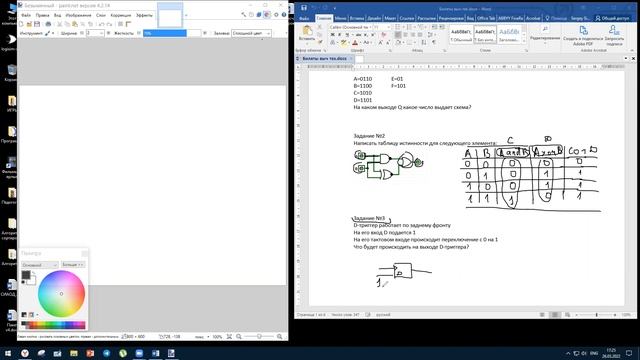Toggle Italic formatting in Word
The height and width of the screenshot is (360, 640).
click(339, 35)
